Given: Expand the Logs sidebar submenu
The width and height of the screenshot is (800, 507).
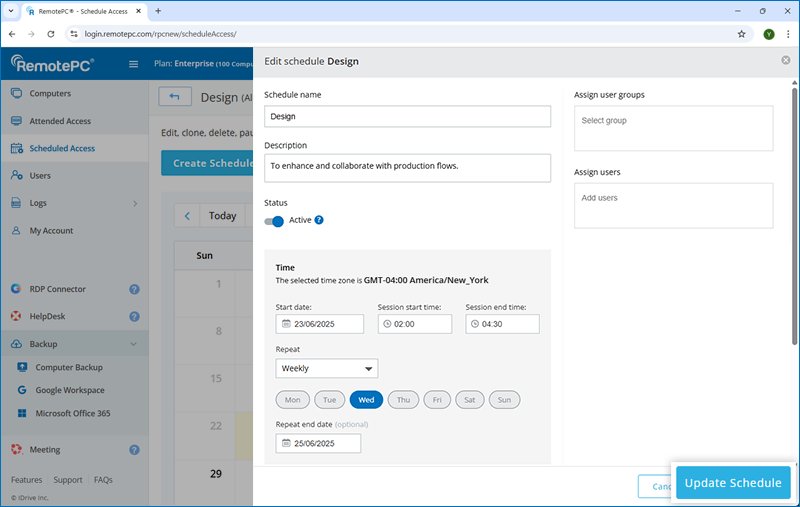Looking at the screenshot, I should coord(134,203).
